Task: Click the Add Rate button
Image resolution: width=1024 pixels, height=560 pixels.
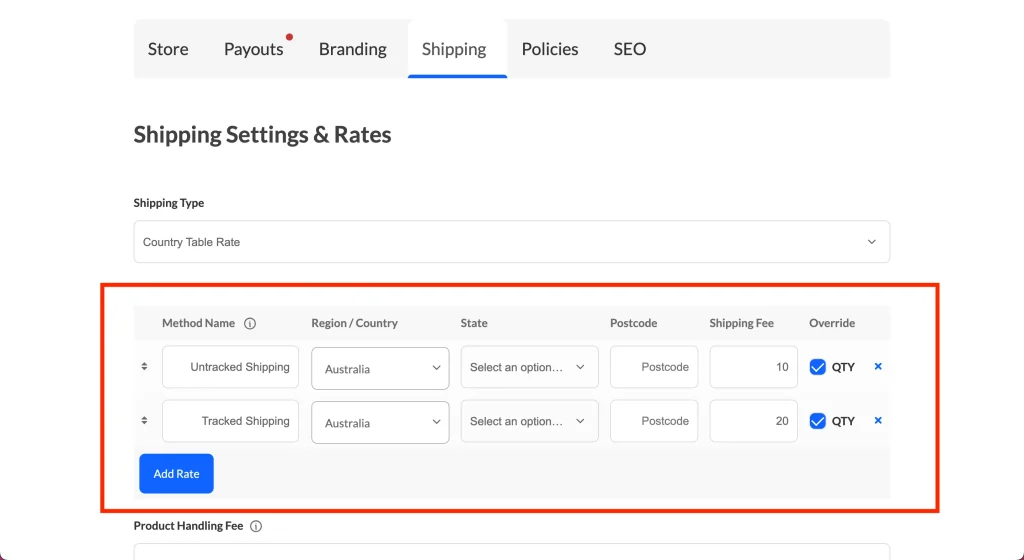Action: [x=176, y=474]
